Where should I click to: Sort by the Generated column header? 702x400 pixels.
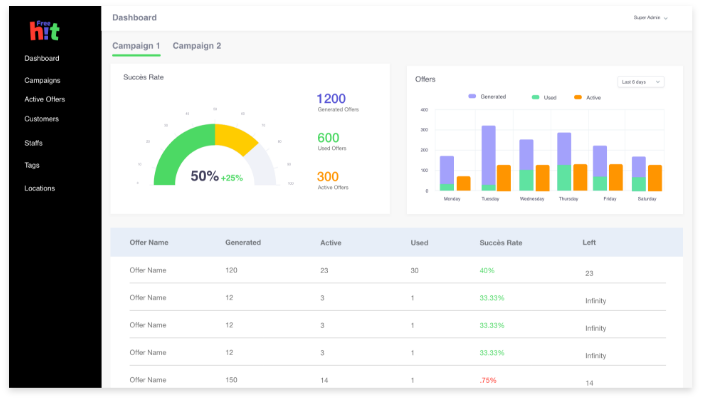tap(243, 242)
